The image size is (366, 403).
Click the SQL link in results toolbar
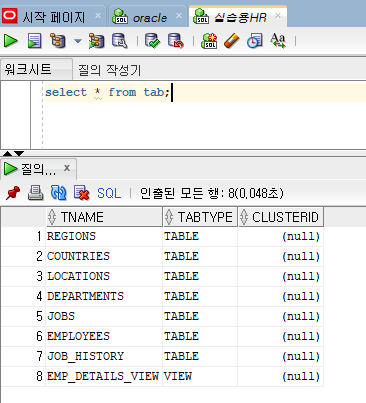tap(109, 193)
